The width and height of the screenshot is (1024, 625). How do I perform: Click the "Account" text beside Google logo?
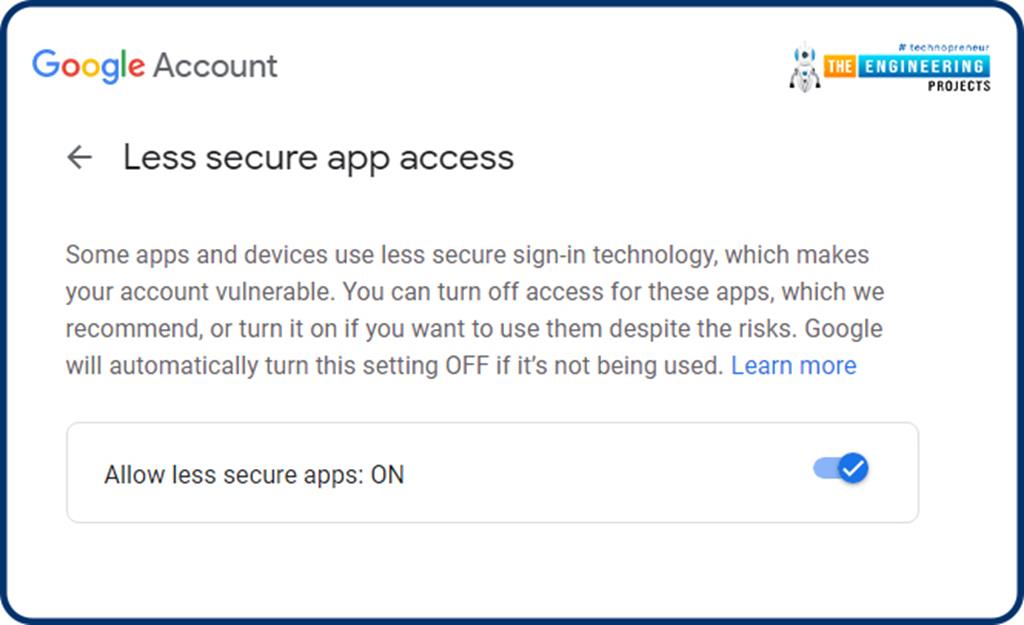click(215, 66)
